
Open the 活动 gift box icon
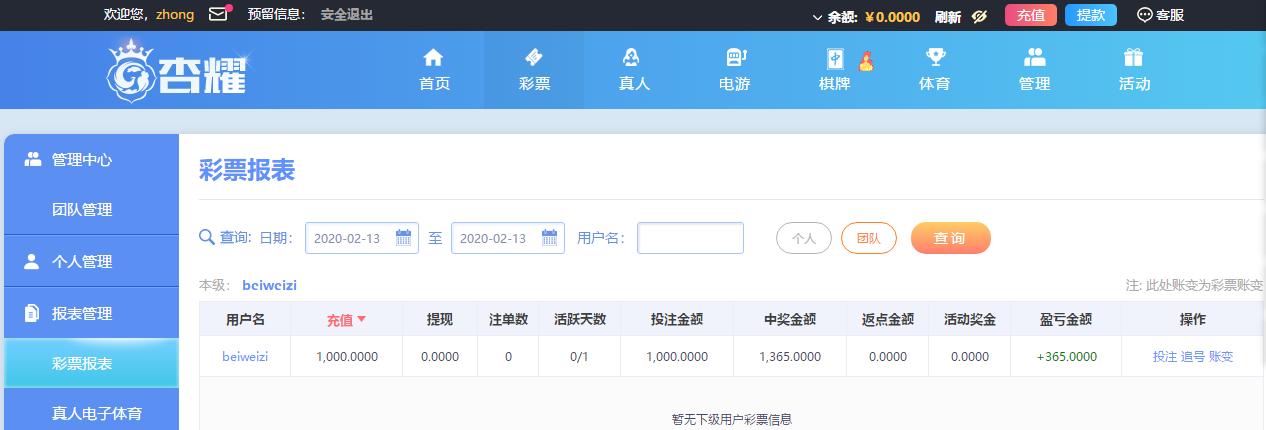pyautogui.click(x=1133, y=57)
